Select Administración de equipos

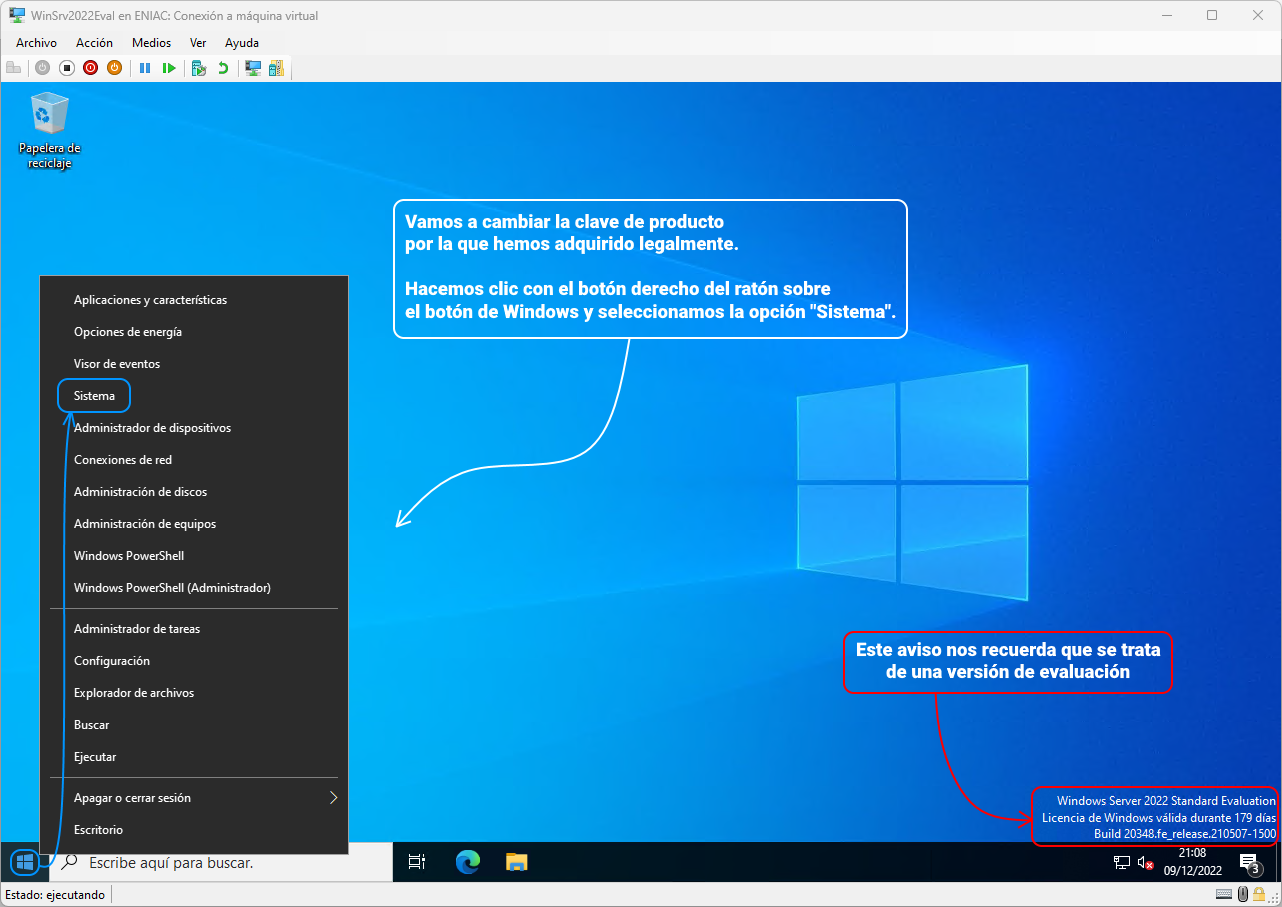(x=193, y=524)
